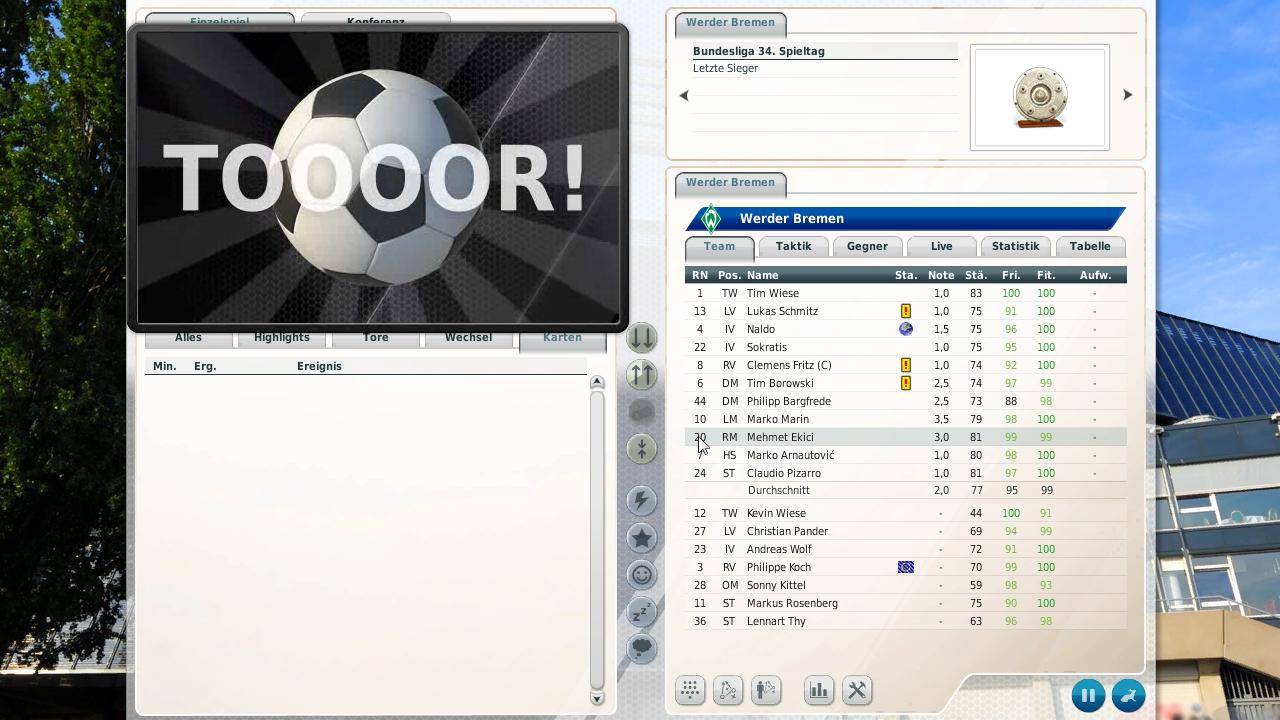Image resolution: width=1280 pixels, height=720 pixels.
Task: Select player Philipp Bargfrede row
Action: pyautogui.click(x=906, y=401)
